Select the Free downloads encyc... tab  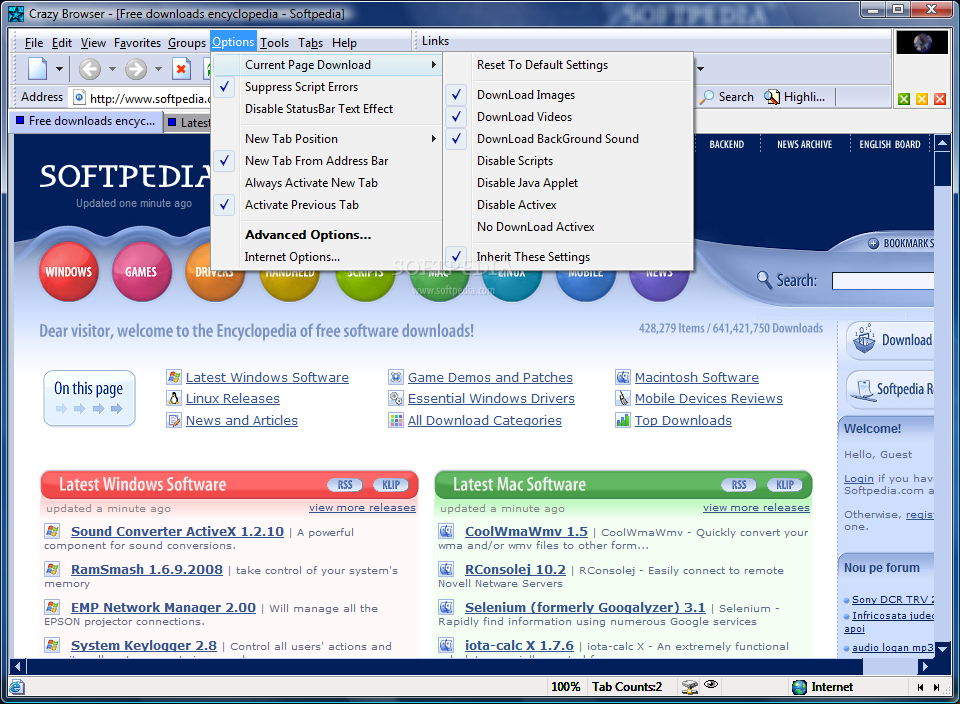(86, 121)
